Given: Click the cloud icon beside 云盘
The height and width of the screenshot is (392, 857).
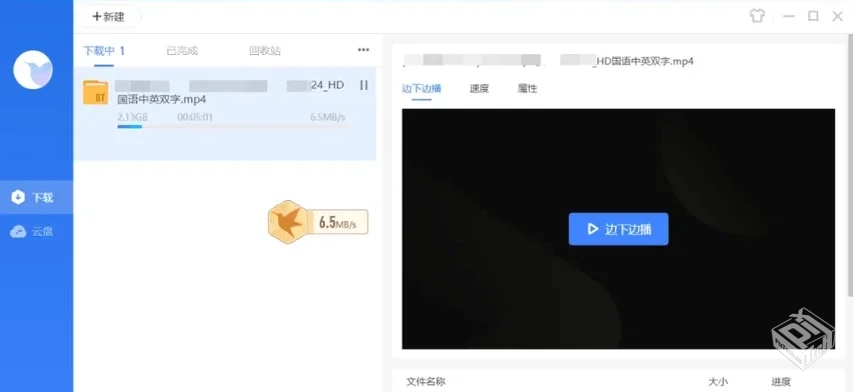Looking at the screenshot, I should (18, 232).
